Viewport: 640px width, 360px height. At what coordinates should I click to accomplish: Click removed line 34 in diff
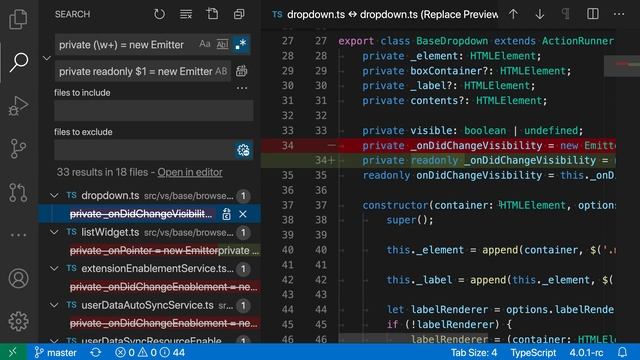pos(438,145)
